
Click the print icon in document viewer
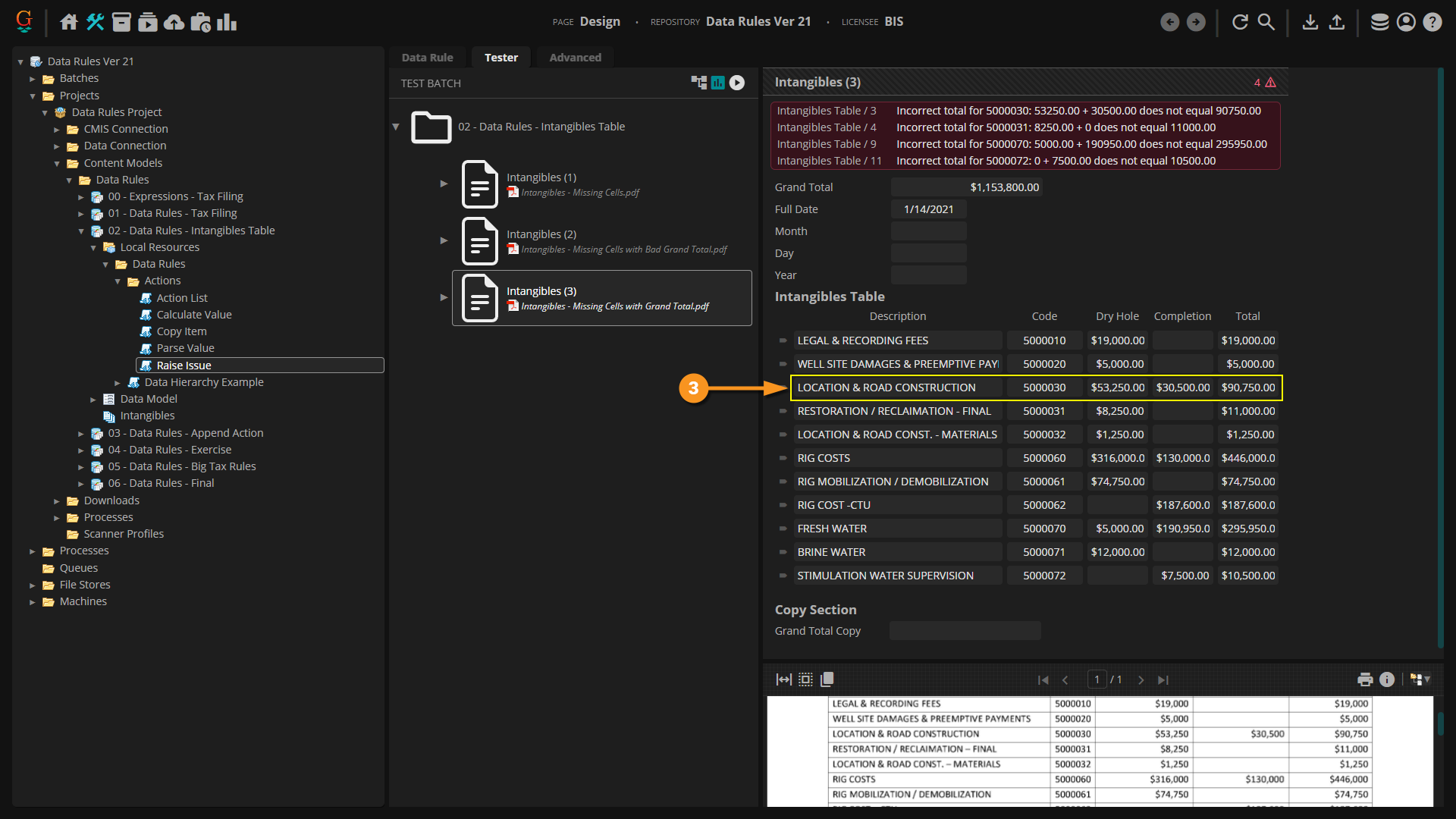[1365, 679]
